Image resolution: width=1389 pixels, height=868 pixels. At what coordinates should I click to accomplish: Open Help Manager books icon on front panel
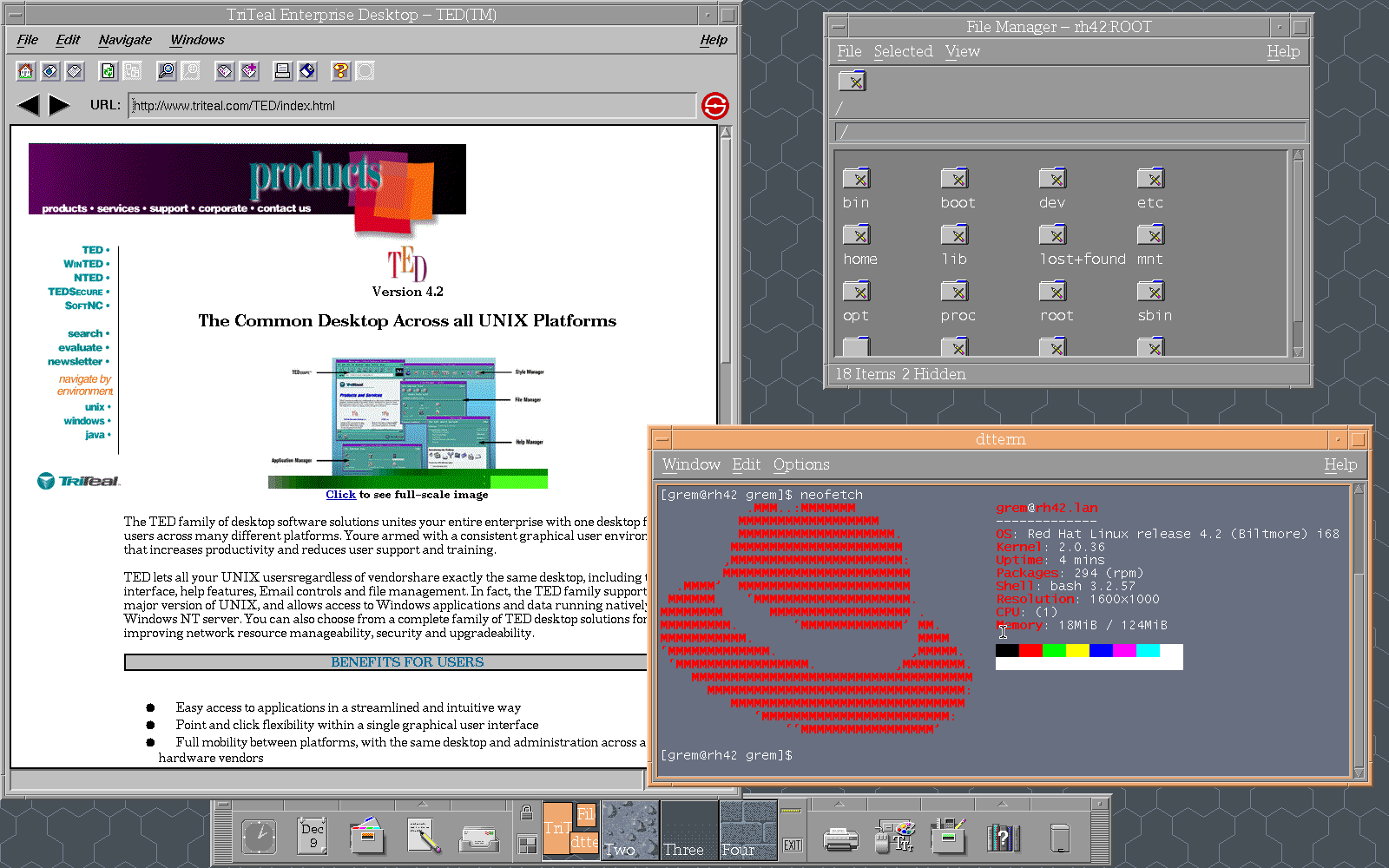pos(1004,838)
